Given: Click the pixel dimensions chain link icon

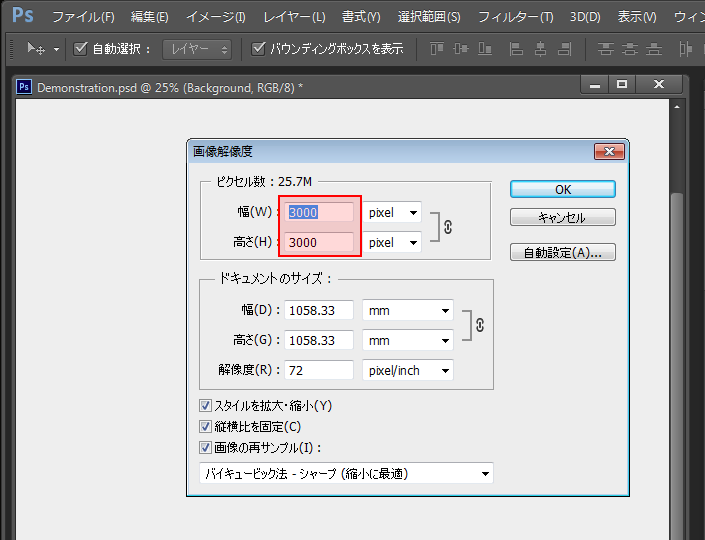Looking at the screenshot, I should (448, 227).
